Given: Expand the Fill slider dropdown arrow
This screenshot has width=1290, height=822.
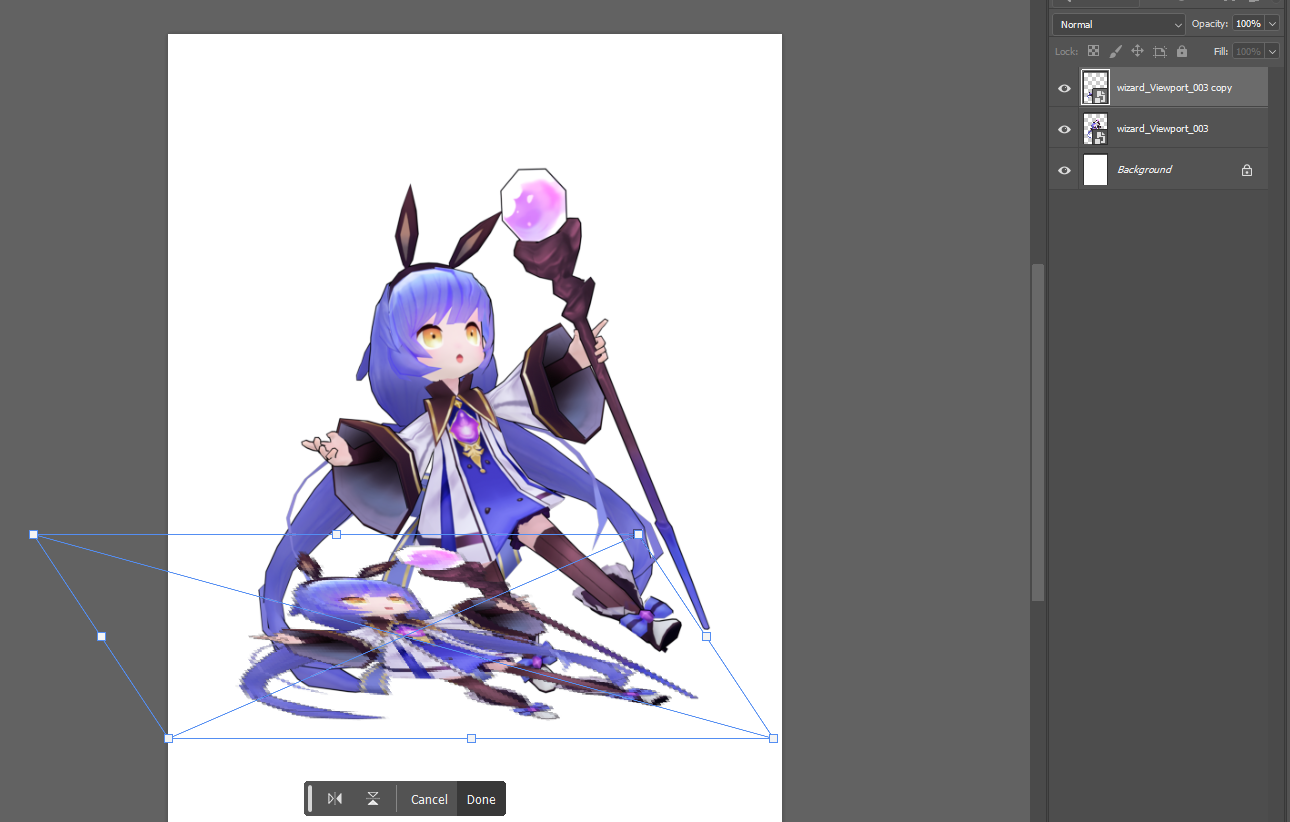Looking at the screenshot, I should (x=1273, y=51).
